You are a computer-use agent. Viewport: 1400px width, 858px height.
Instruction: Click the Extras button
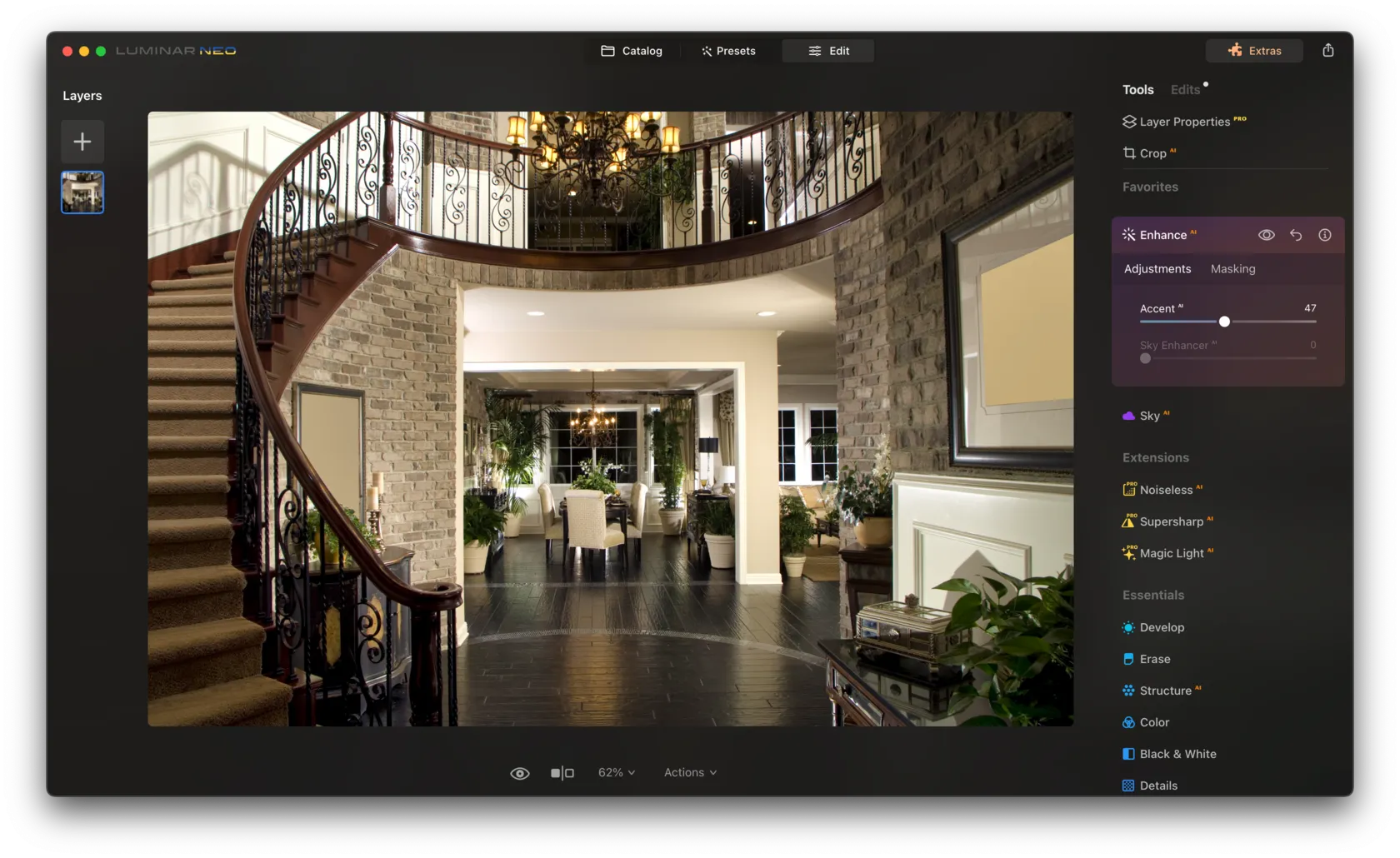click(1254, 51)
